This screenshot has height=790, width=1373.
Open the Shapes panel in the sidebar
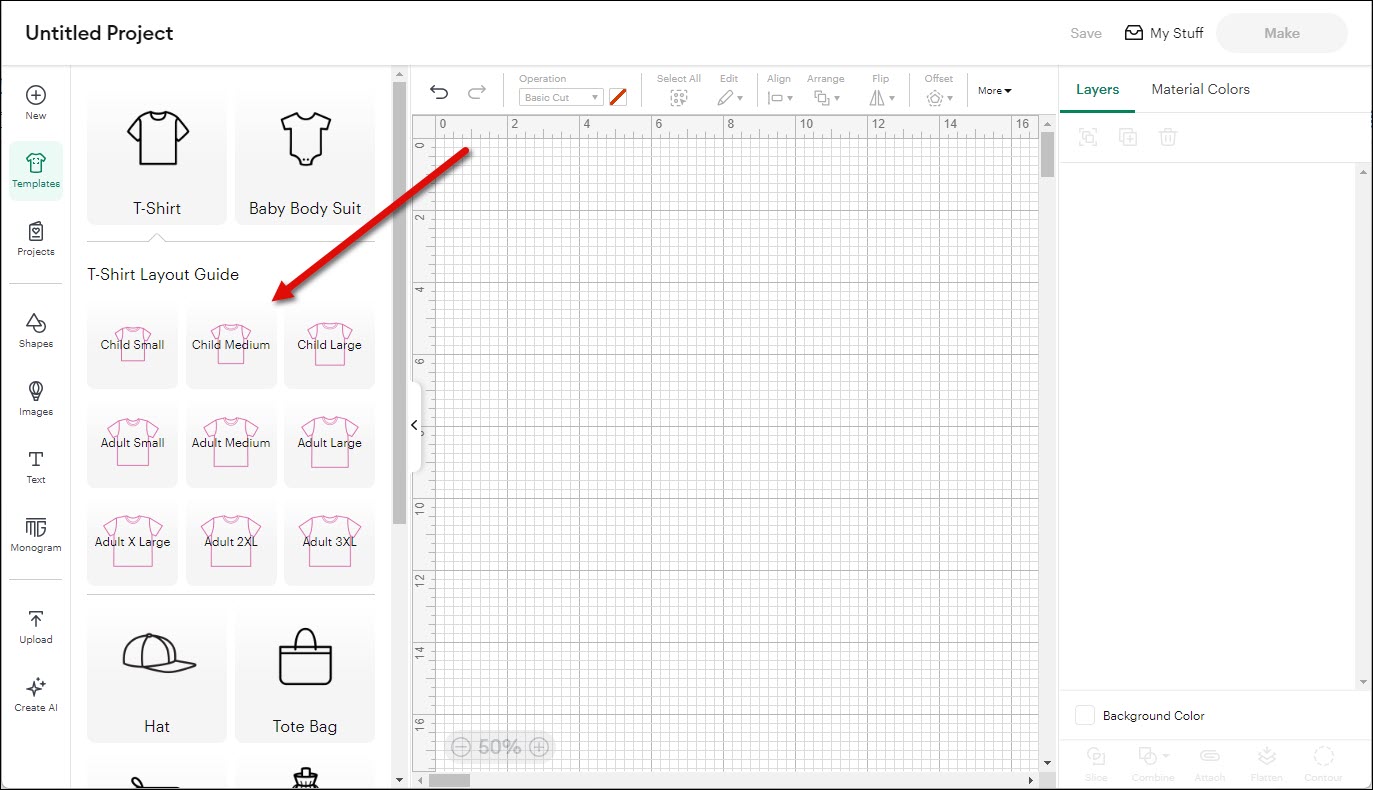click(x=36, y=329)
